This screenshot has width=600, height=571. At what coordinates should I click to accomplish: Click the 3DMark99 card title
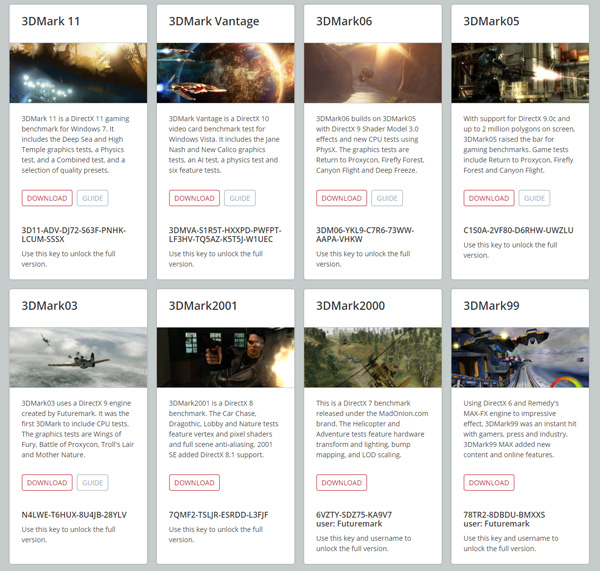click(491, 306)
